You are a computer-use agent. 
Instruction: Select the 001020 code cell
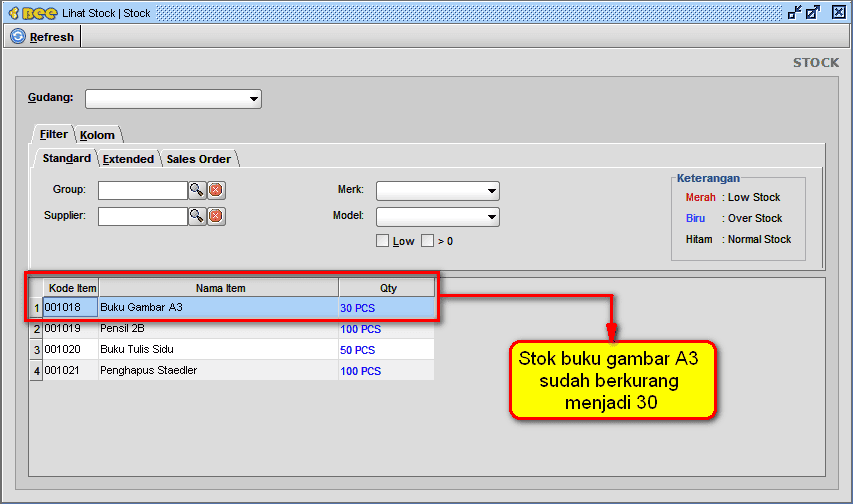pos(71,349)
